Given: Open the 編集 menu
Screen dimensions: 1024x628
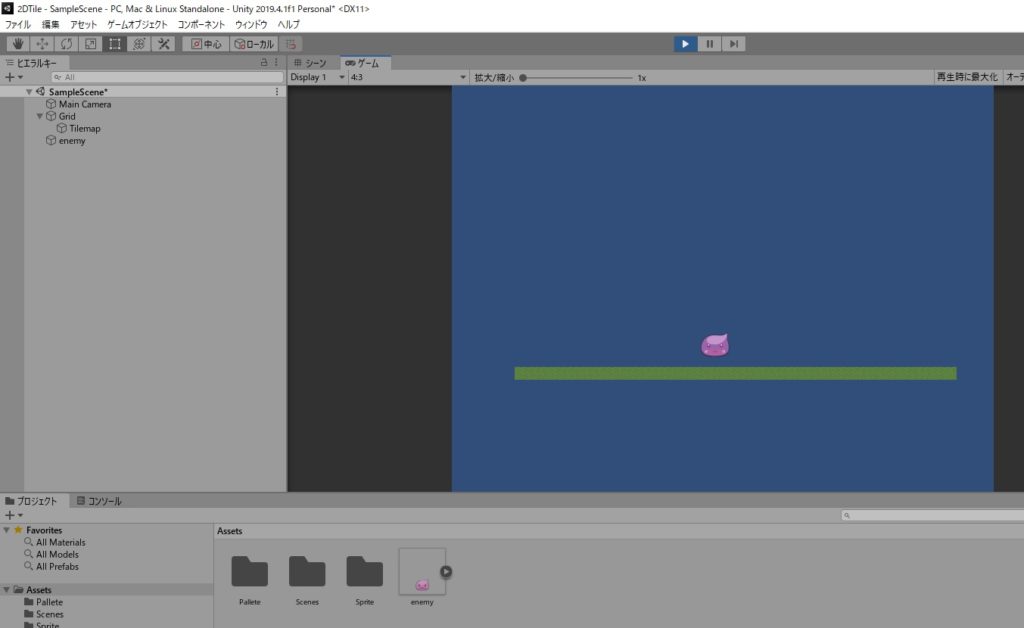Looking at the screenshot, I should (50, 24).
